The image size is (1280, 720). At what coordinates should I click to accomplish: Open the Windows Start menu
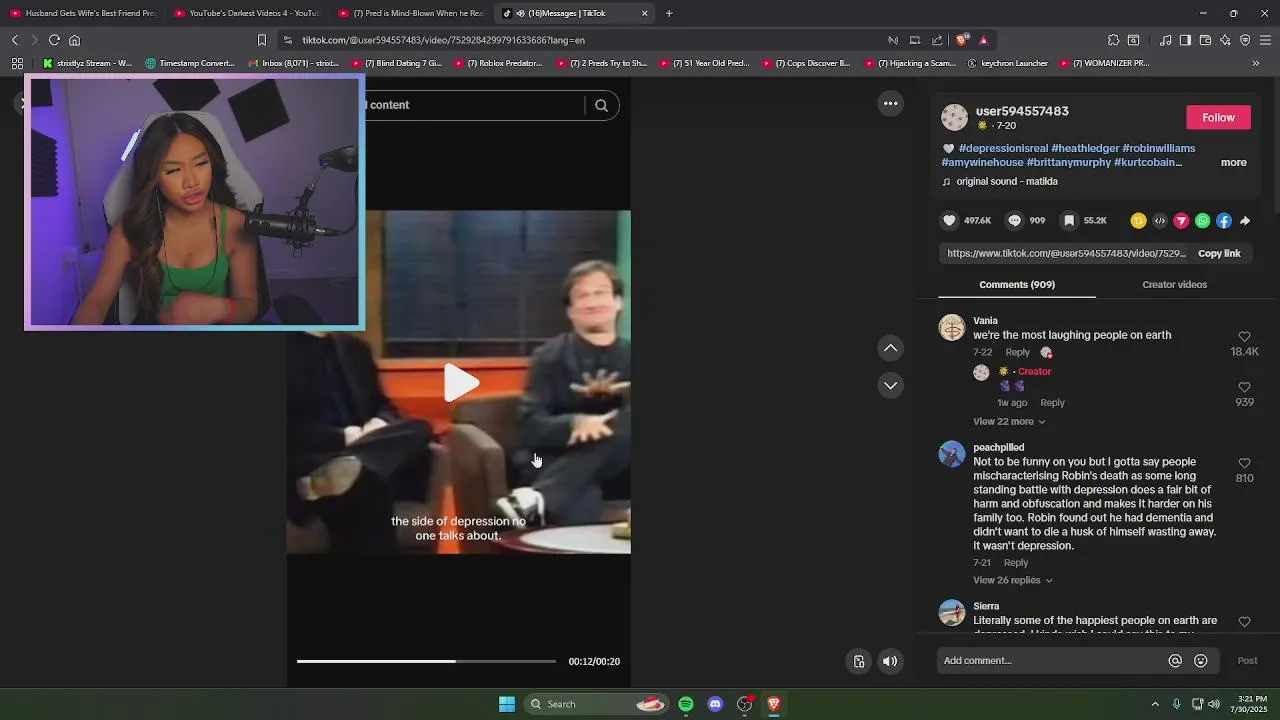(x=507, y=704)
